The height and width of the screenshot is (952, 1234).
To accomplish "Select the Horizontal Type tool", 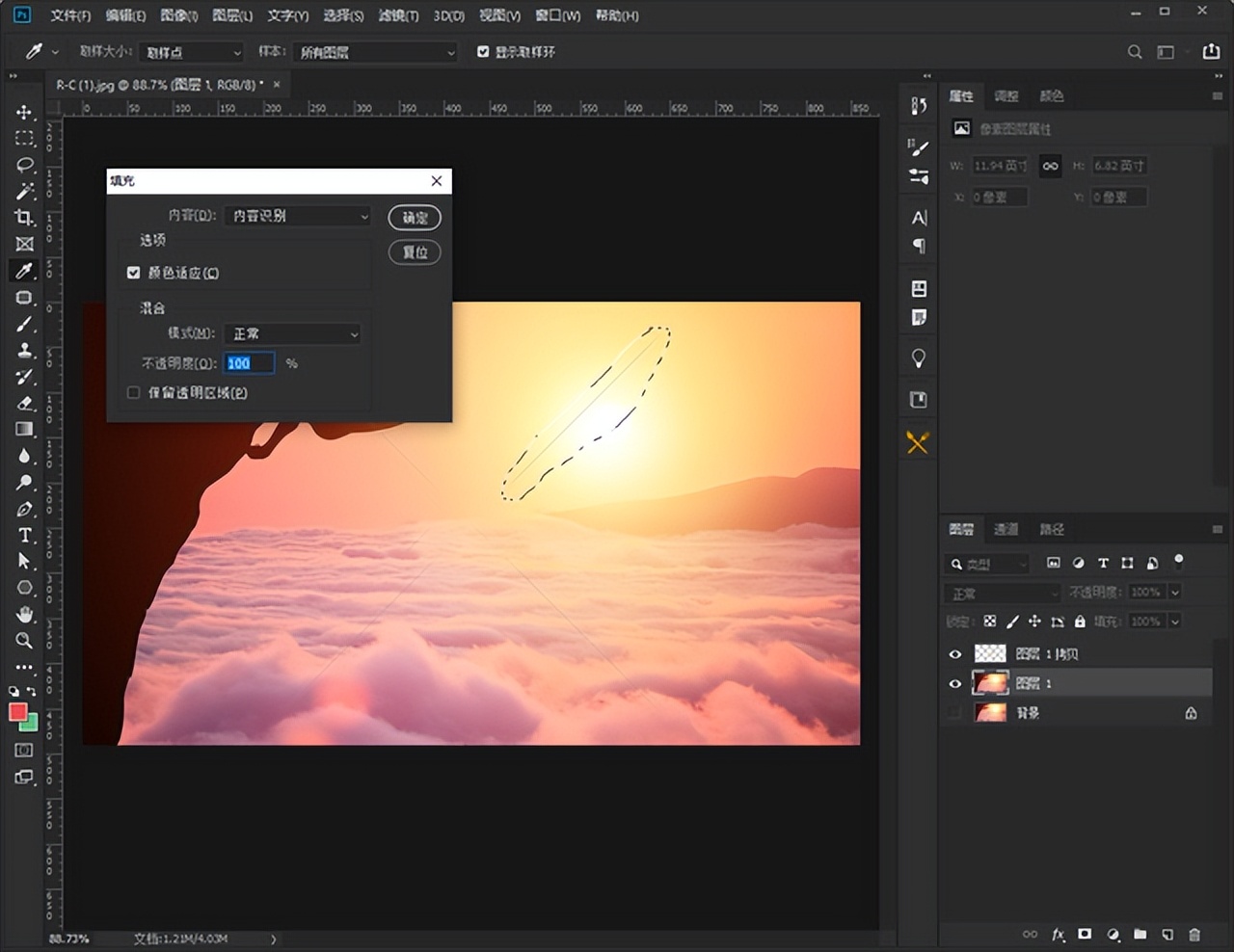I will (24, 536).
